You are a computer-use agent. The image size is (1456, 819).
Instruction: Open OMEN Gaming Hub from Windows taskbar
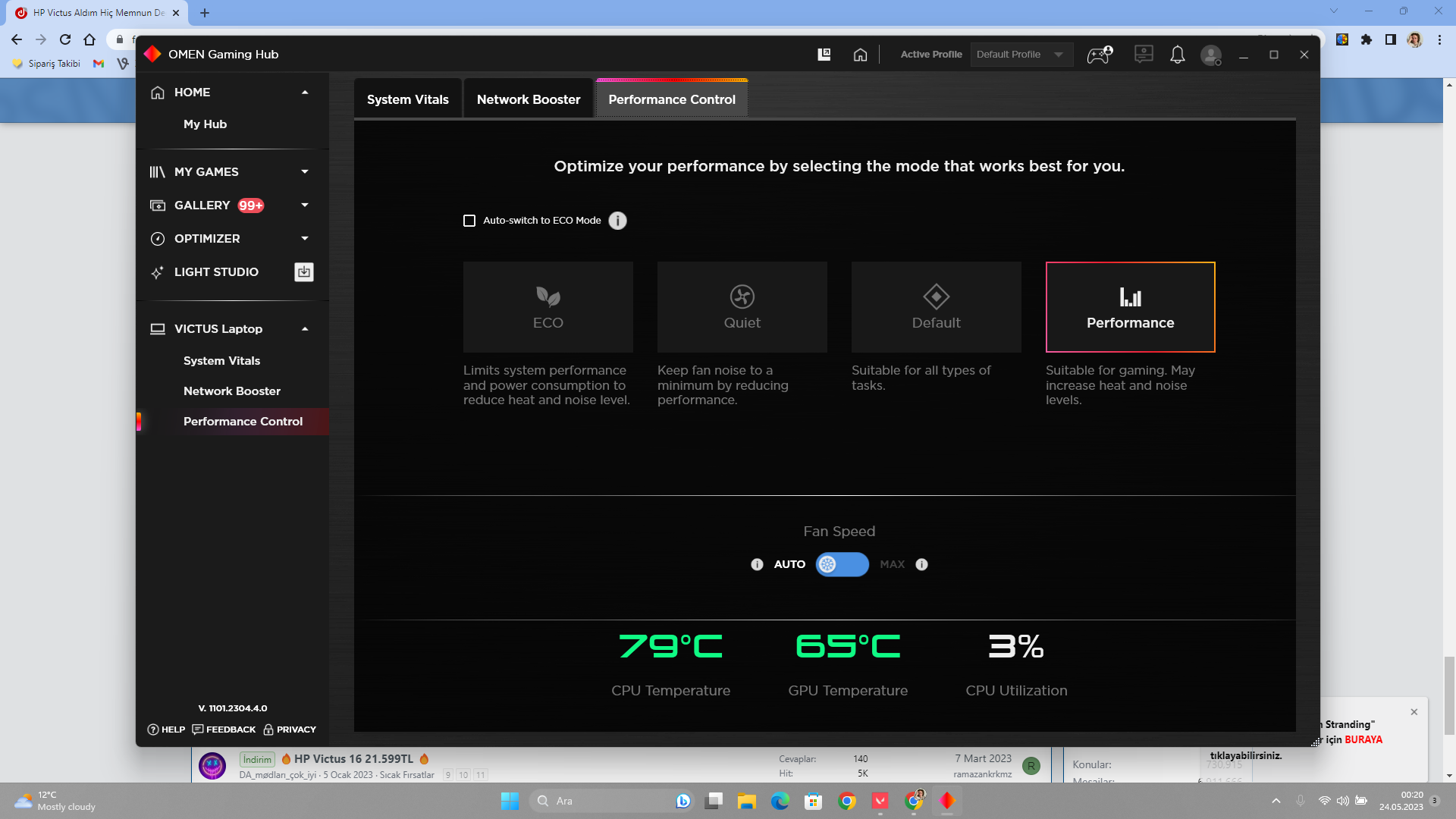(947, 801)
